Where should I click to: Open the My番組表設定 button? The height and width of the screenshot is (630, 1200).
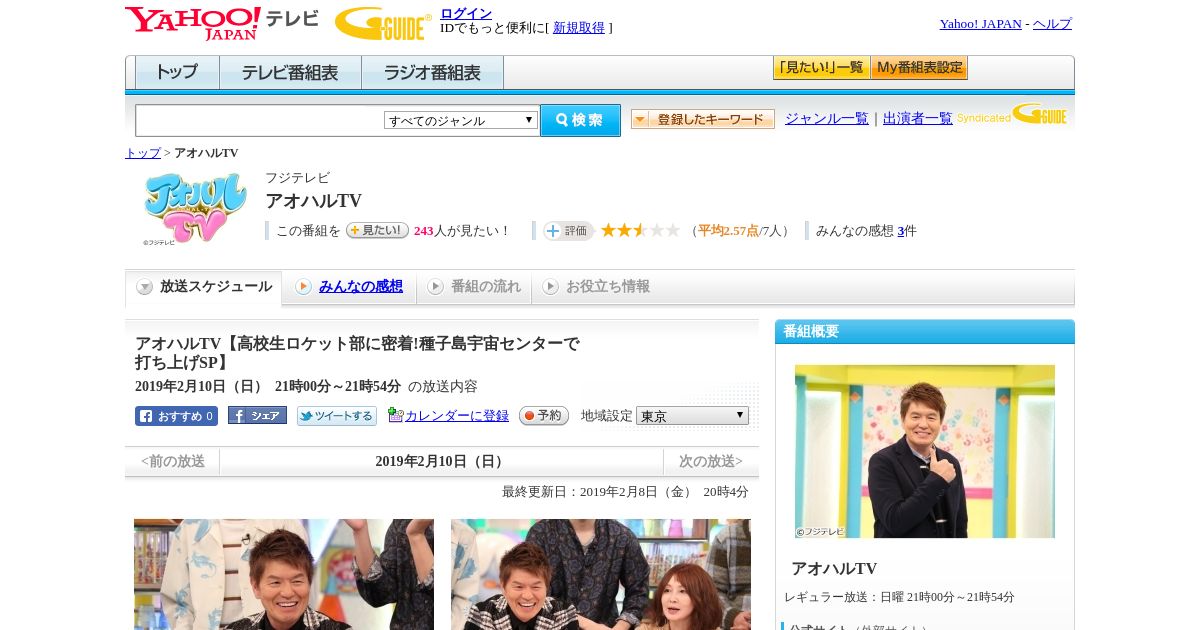(x=919, y=68)
